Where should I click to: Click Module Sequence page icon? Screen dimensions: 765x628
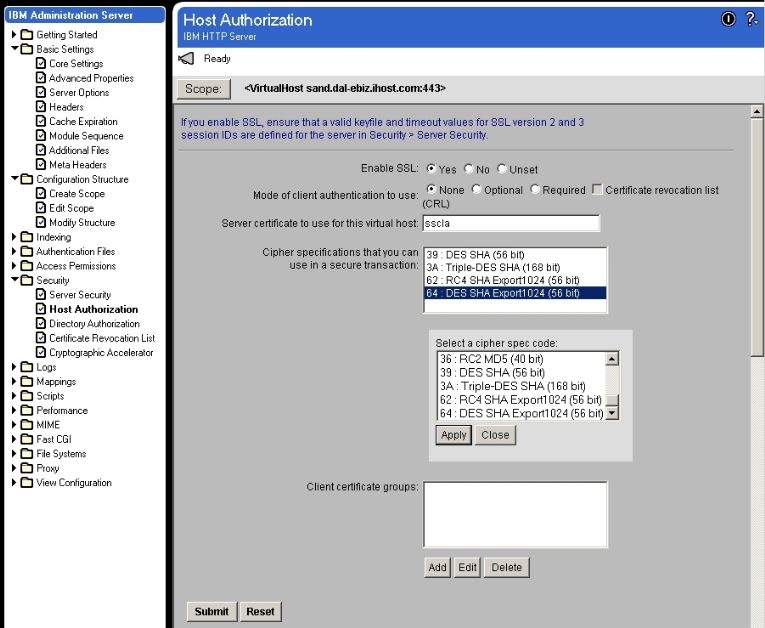[x=41, y=135]
